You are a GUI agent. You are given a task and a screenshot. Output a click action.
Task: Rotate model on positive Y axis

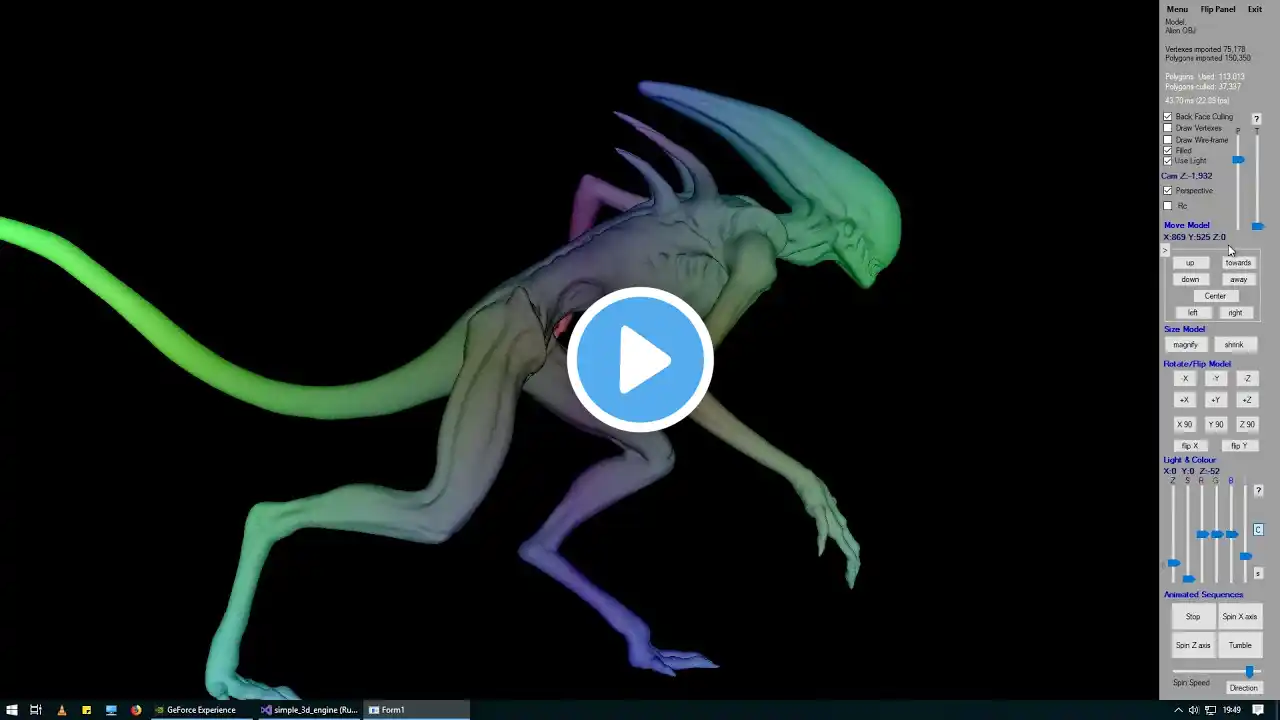[1216, 400]
